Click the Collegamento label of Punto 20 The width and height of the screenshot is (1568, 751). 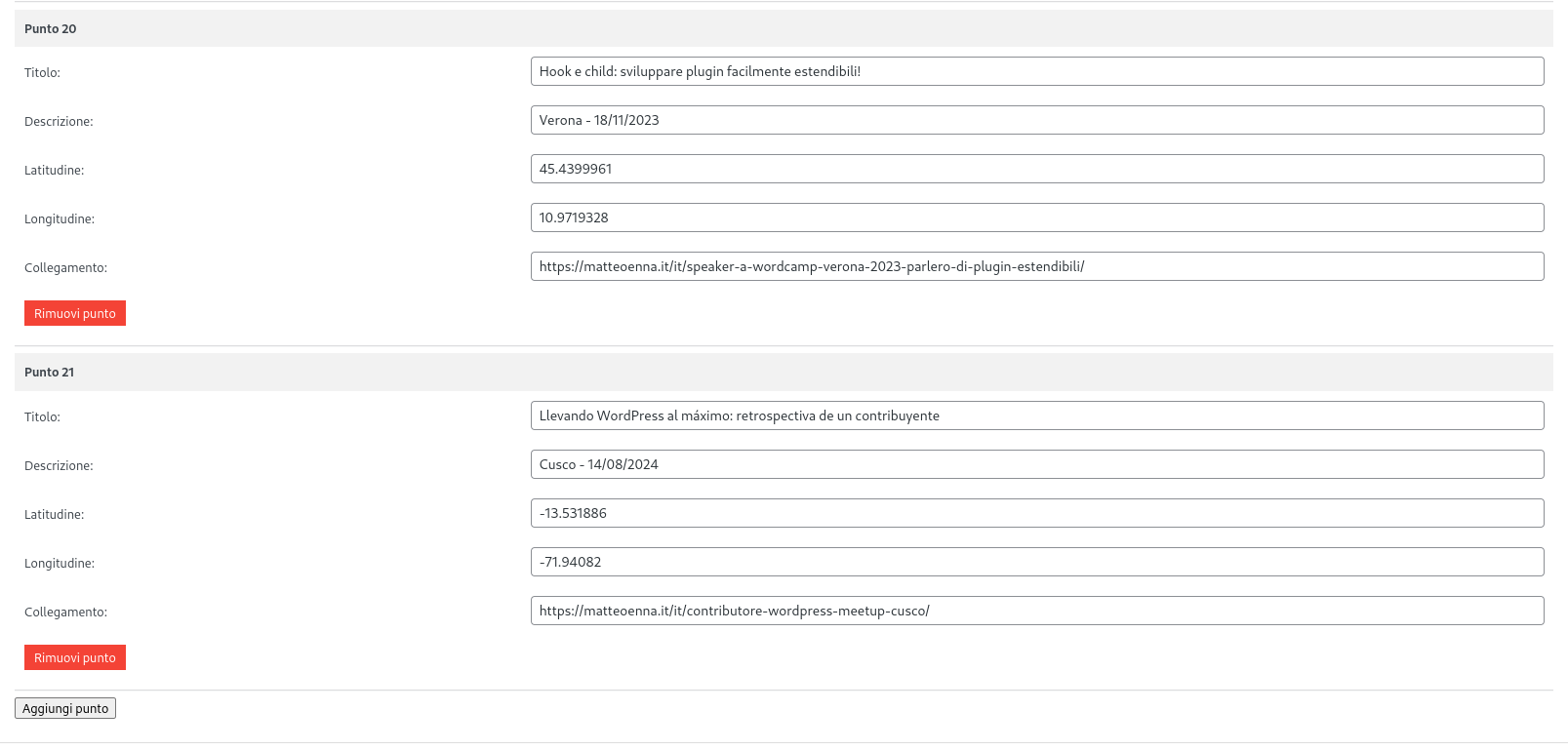pyautogui.click(x=65, y=267)
